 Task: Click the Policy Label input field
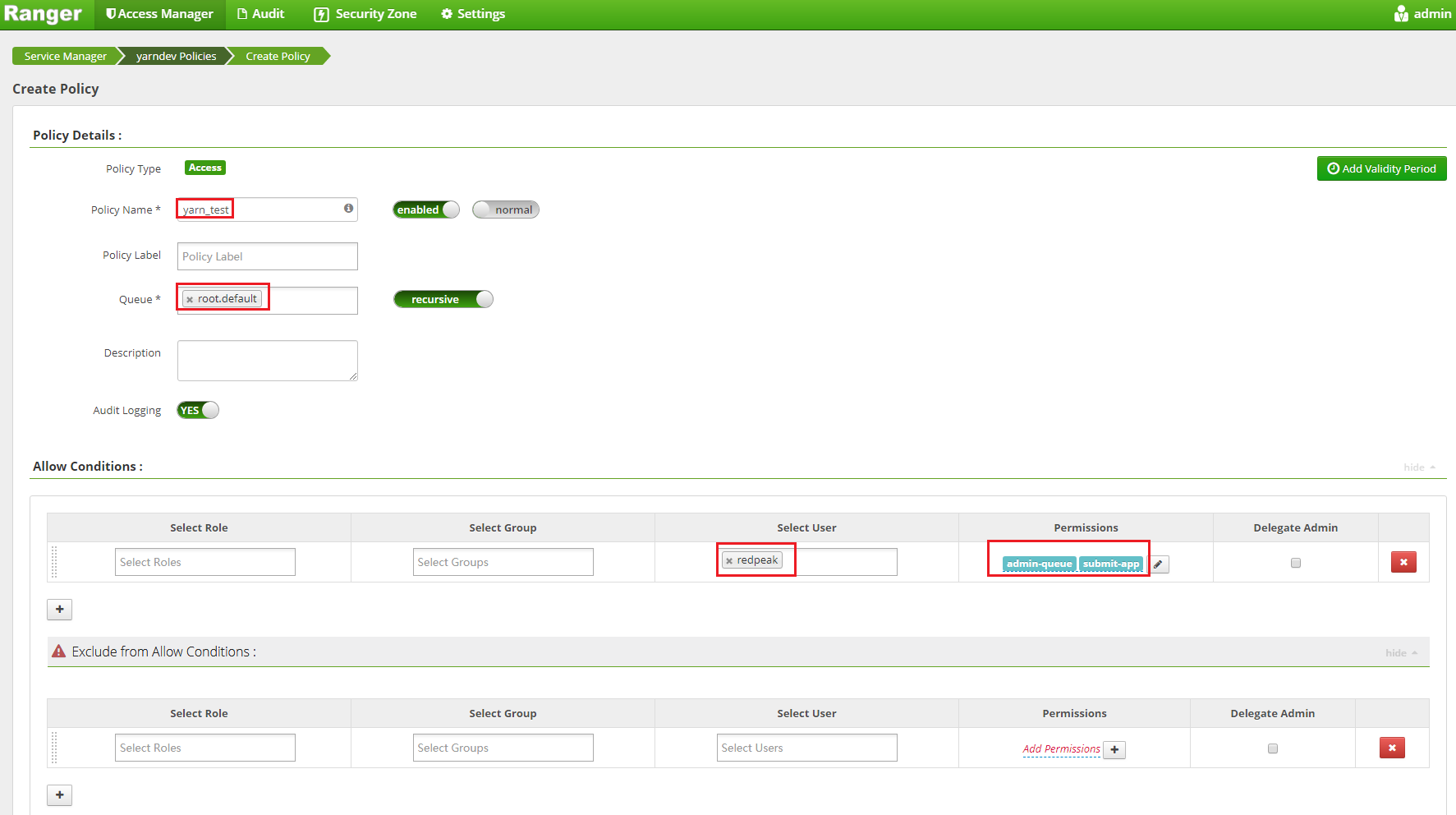point(267,256)
